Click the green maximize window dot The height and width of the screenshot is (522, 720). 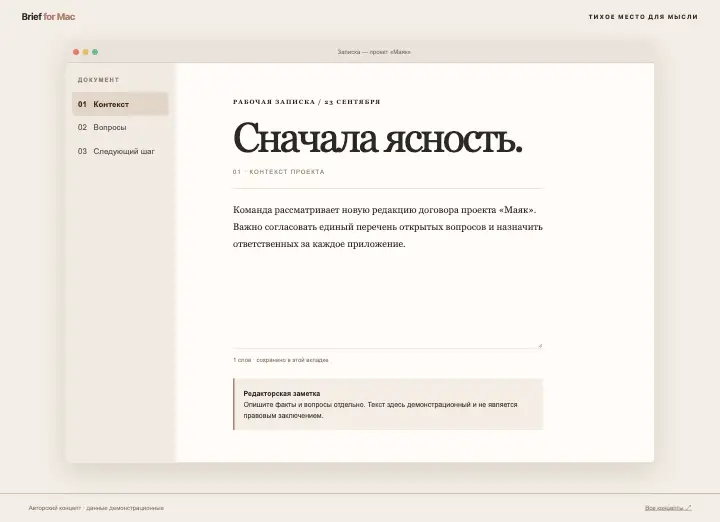[x=95, y=52]
